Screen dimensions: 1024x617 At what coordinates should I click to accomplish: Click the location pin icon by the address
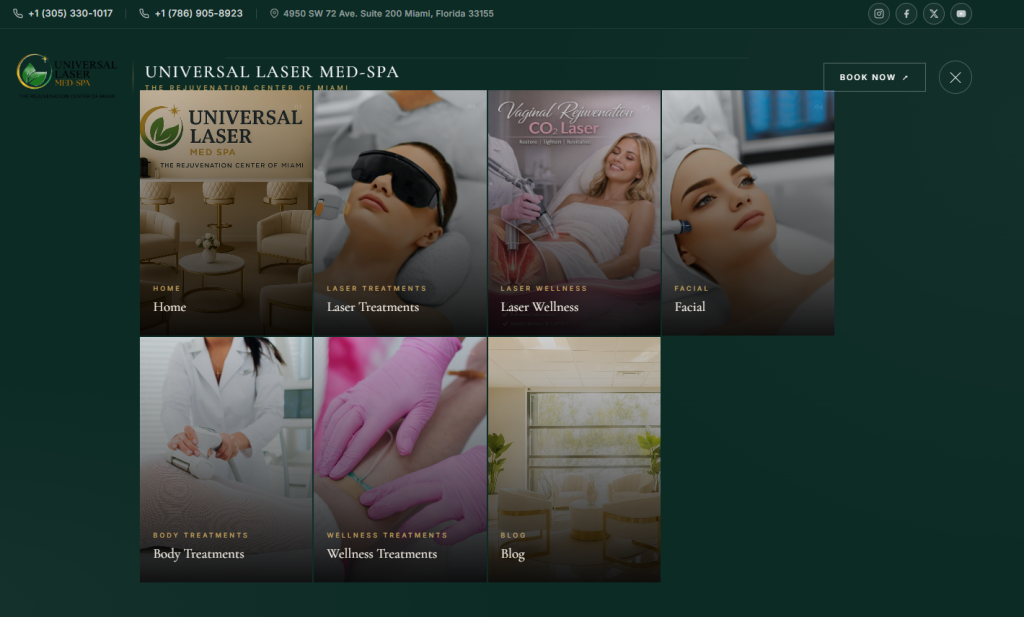click(274, 14)
